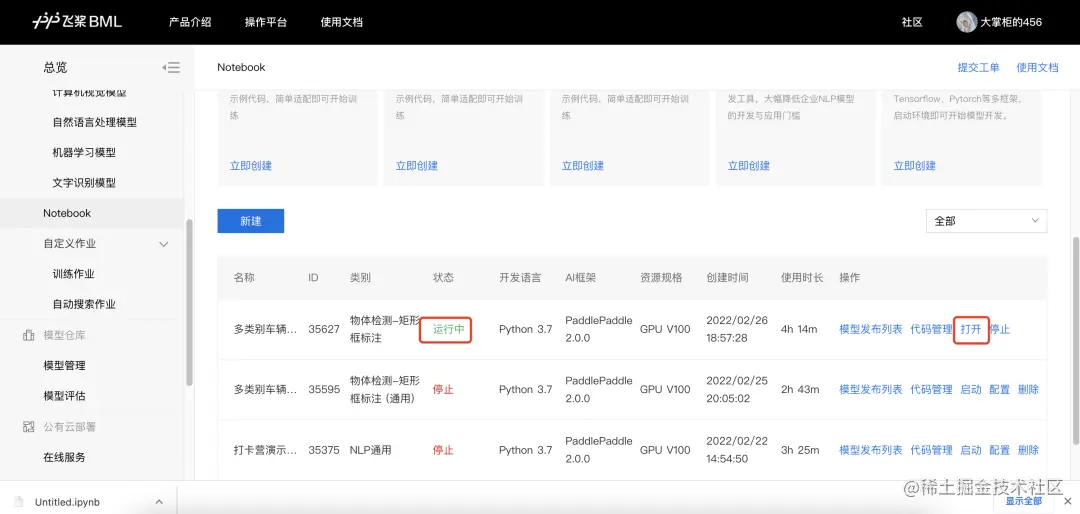This screenshot has height=514, width=1080.
Task: Open 产品介绍 in the top navigation
Action: click(x=189, y=22)
